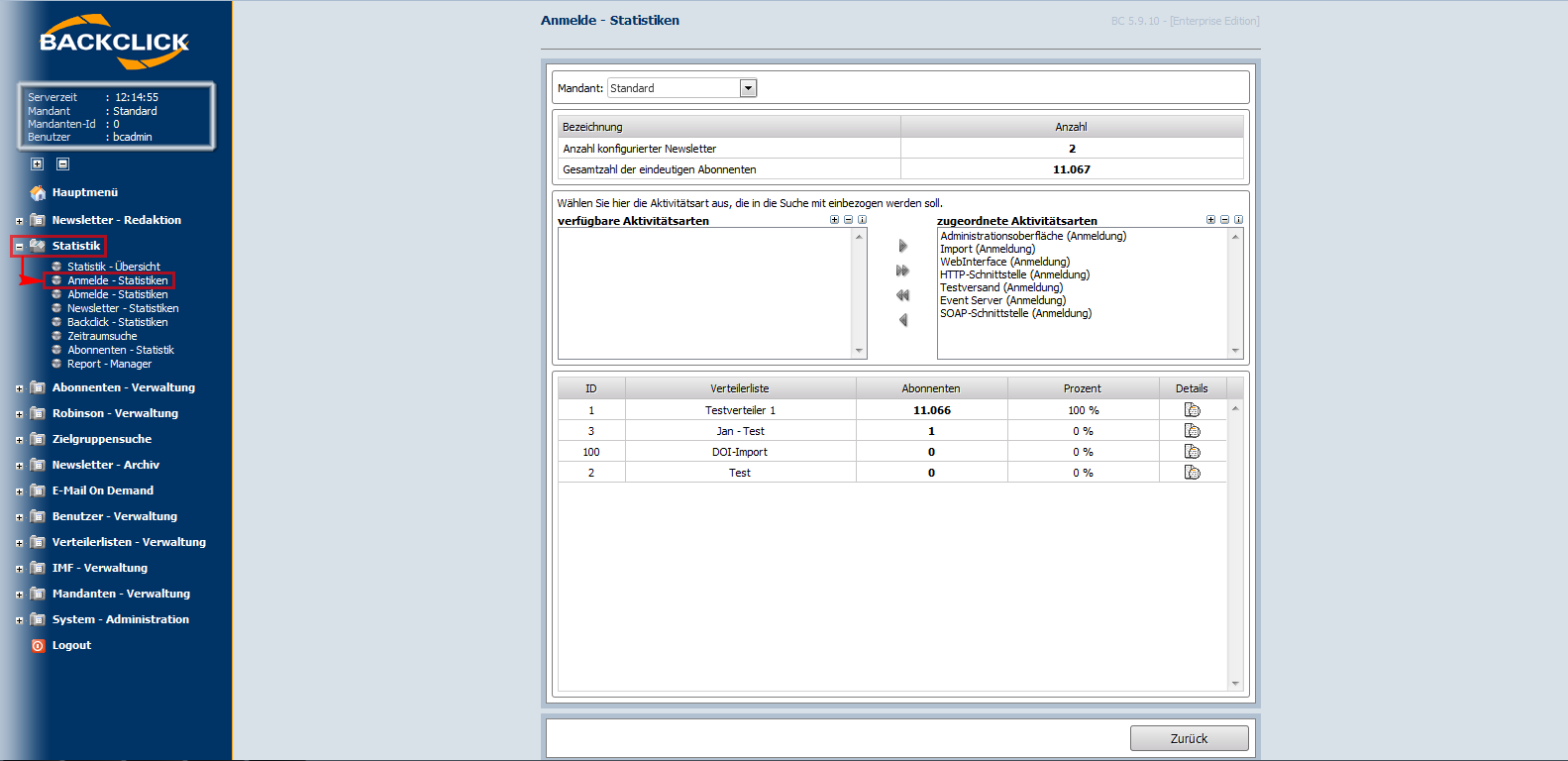Viewport: 1568px width, 761px height.
Task: Click minus icon above zugeordnete Aktivitätsarten list
Action: coord(1224,220)
